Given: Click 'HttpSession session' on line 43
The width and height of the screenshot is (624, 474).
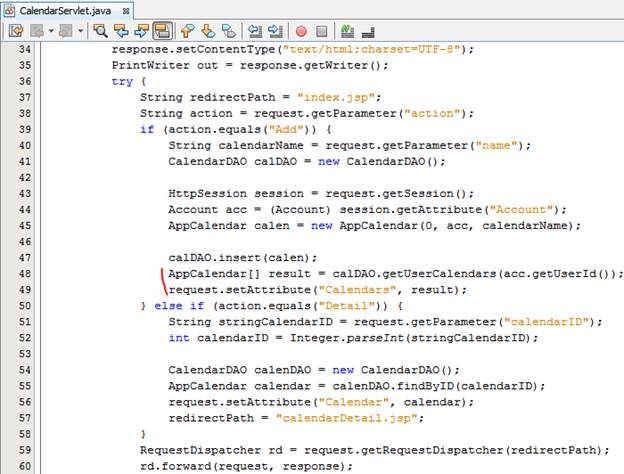Looking at the screenshot, I should [236, 194].
